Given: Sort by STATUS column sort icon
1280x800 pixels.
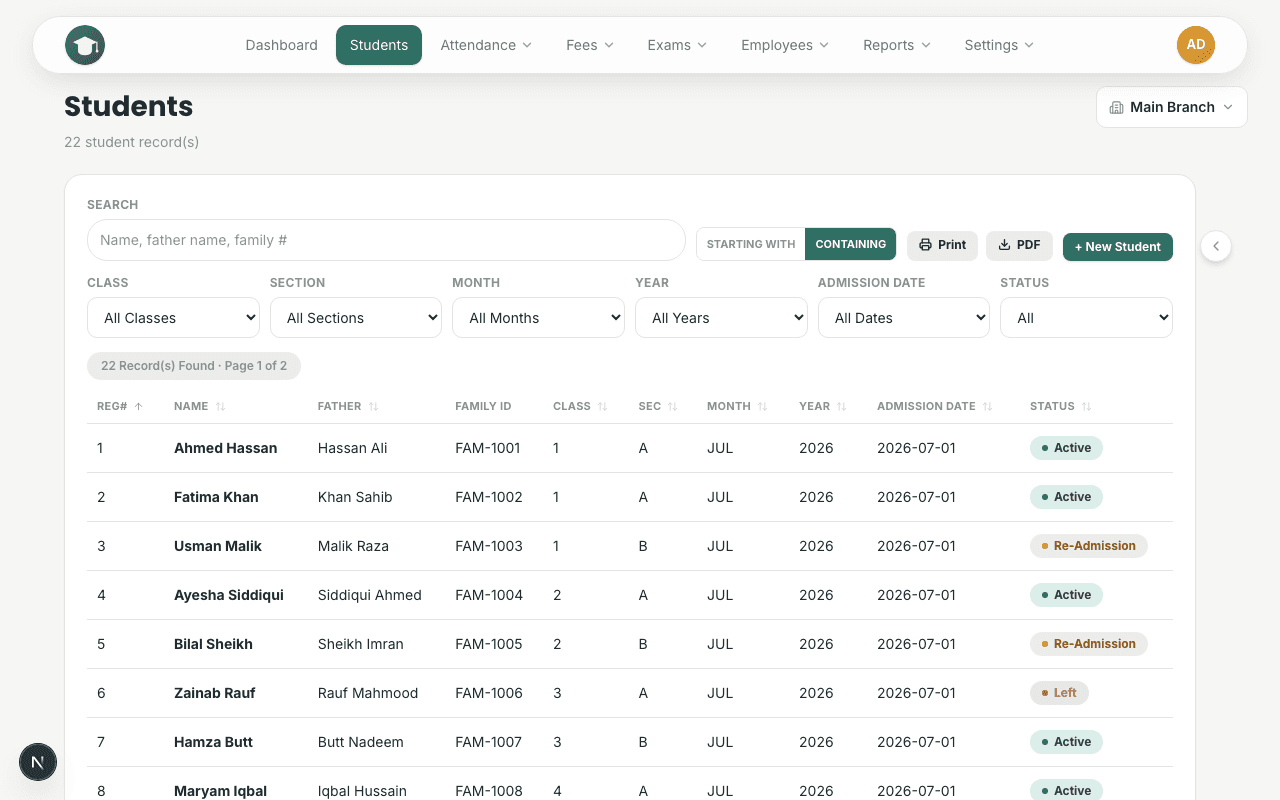Looking at the screenshot, I should tap(1086, 406).
